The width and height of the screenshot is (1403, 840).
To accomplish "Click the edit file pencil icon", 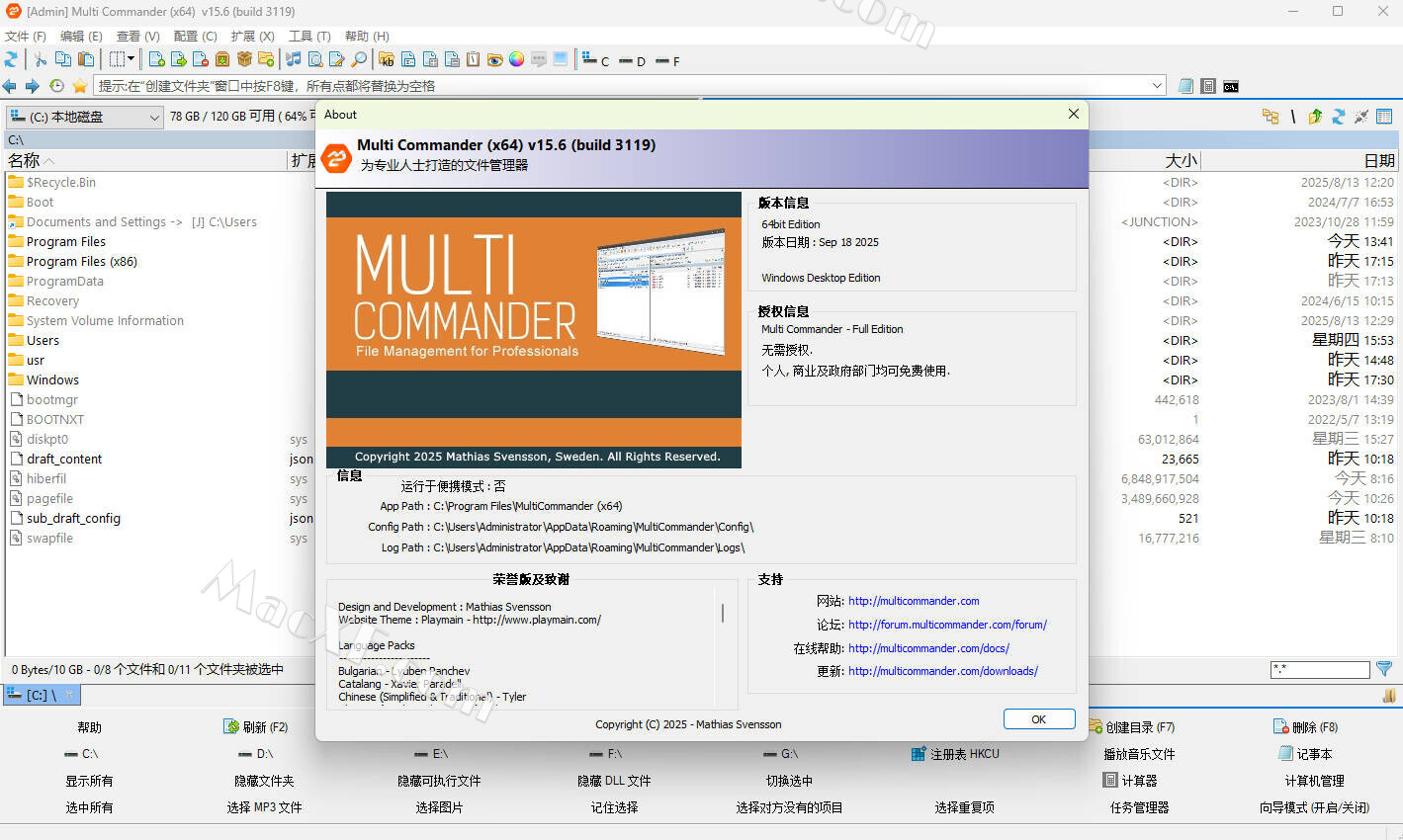I will tap(337, 59).
